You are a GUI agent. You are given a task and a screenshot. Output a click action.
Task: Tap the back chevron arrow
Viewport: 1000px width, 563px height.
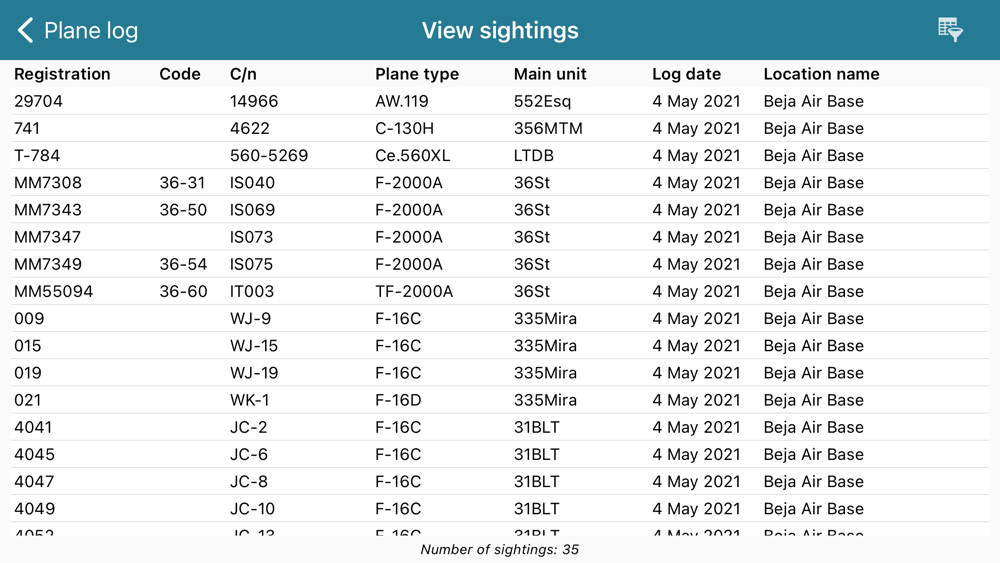25,30
